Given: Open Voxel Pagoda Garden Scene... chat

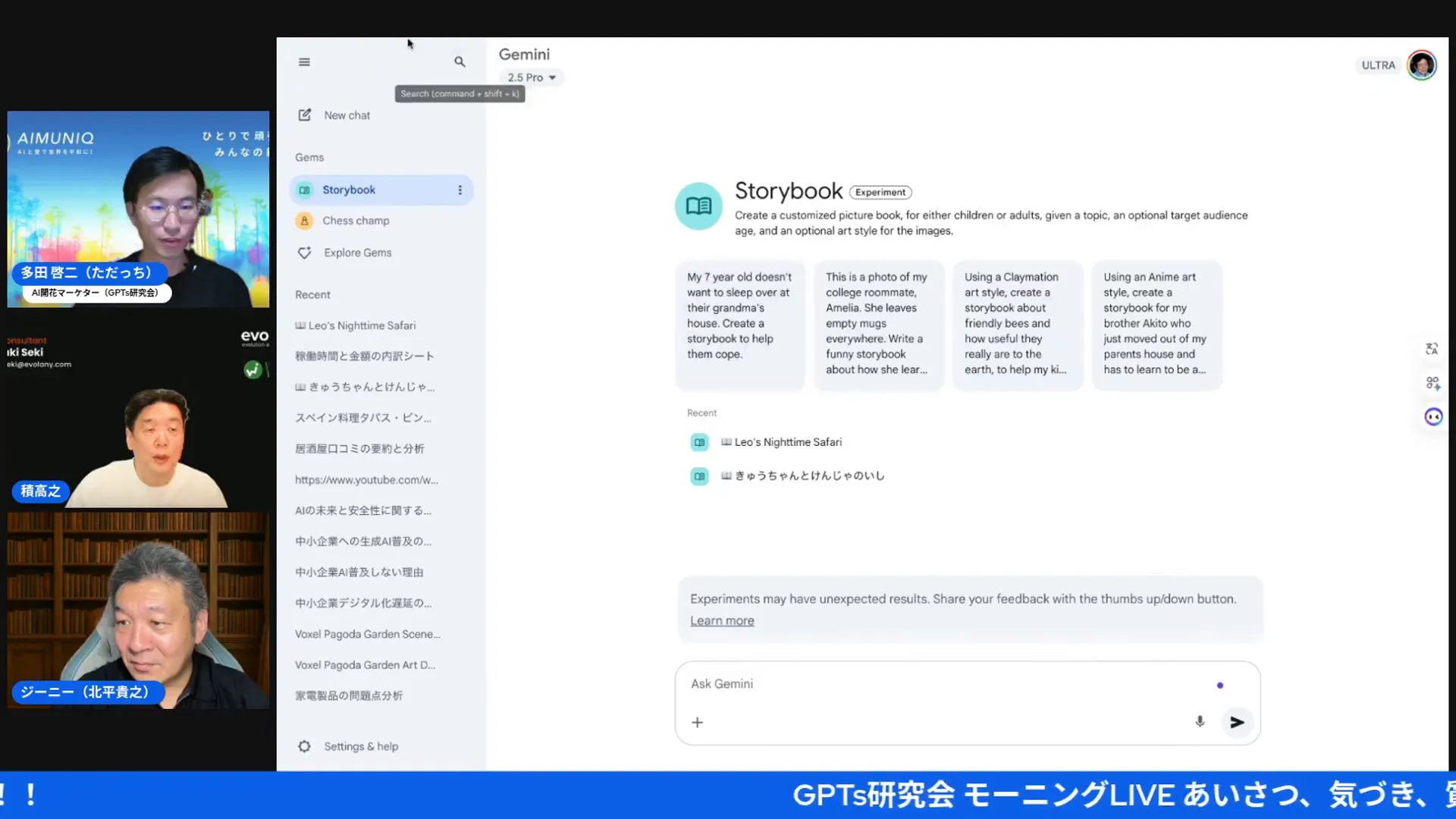Looking at the screenshot, I should tap(368, 635).
